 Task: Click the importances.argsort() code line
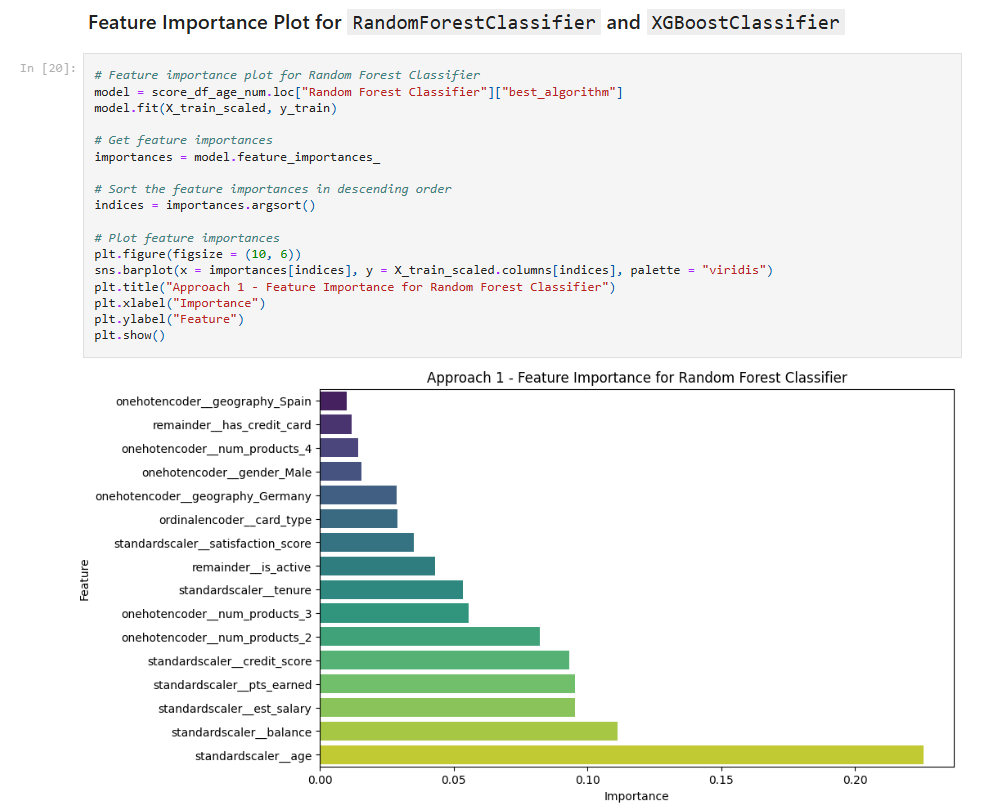point(205,205)
